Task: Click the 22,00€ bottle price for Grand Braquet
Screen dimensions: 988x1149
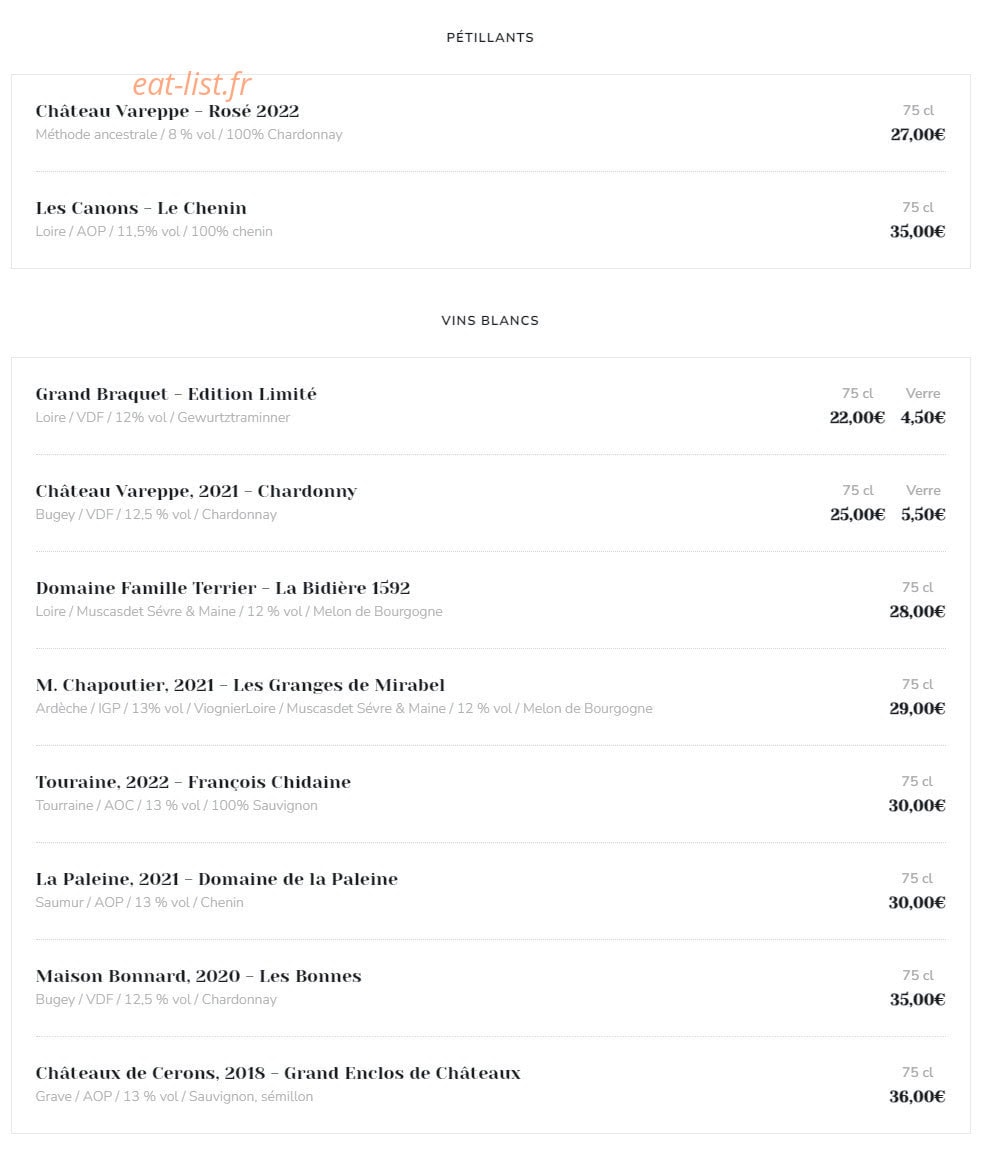Action: pos(857,417)
